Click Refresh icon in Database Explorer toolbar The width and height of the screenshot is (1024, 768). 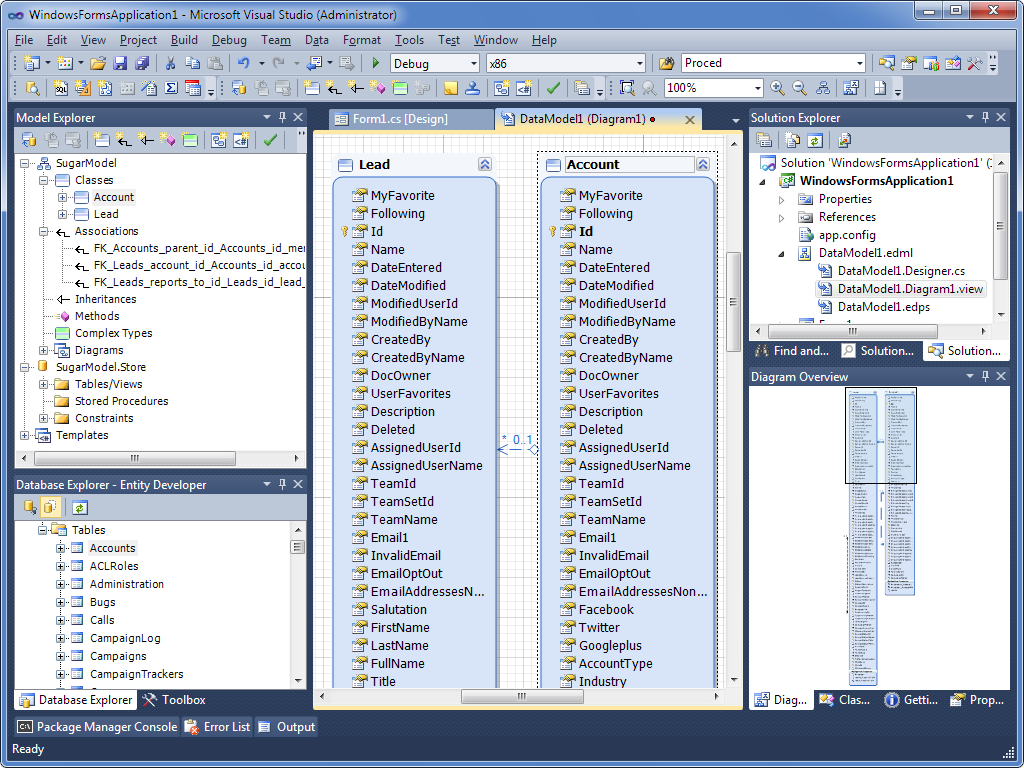(x=80, y=507)
